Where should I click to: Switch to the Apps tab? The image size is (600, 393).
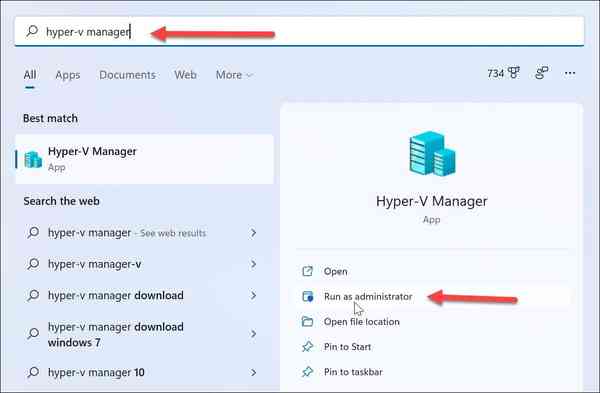pos(68,75)
